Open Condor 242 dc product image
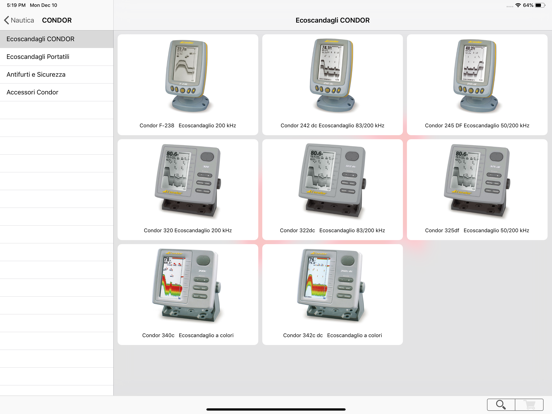The image size is (552, 414). click(332, 76)
